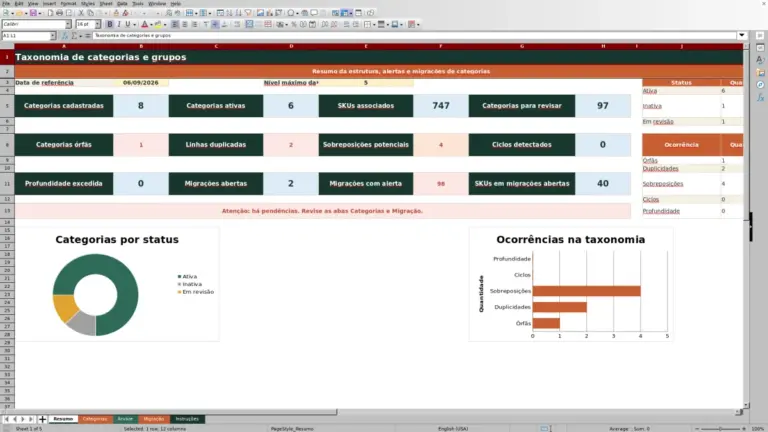The height and width of the screenshot is (432, 768).
Task: Click the Inativa link in Status table
Action: (652, 106)
